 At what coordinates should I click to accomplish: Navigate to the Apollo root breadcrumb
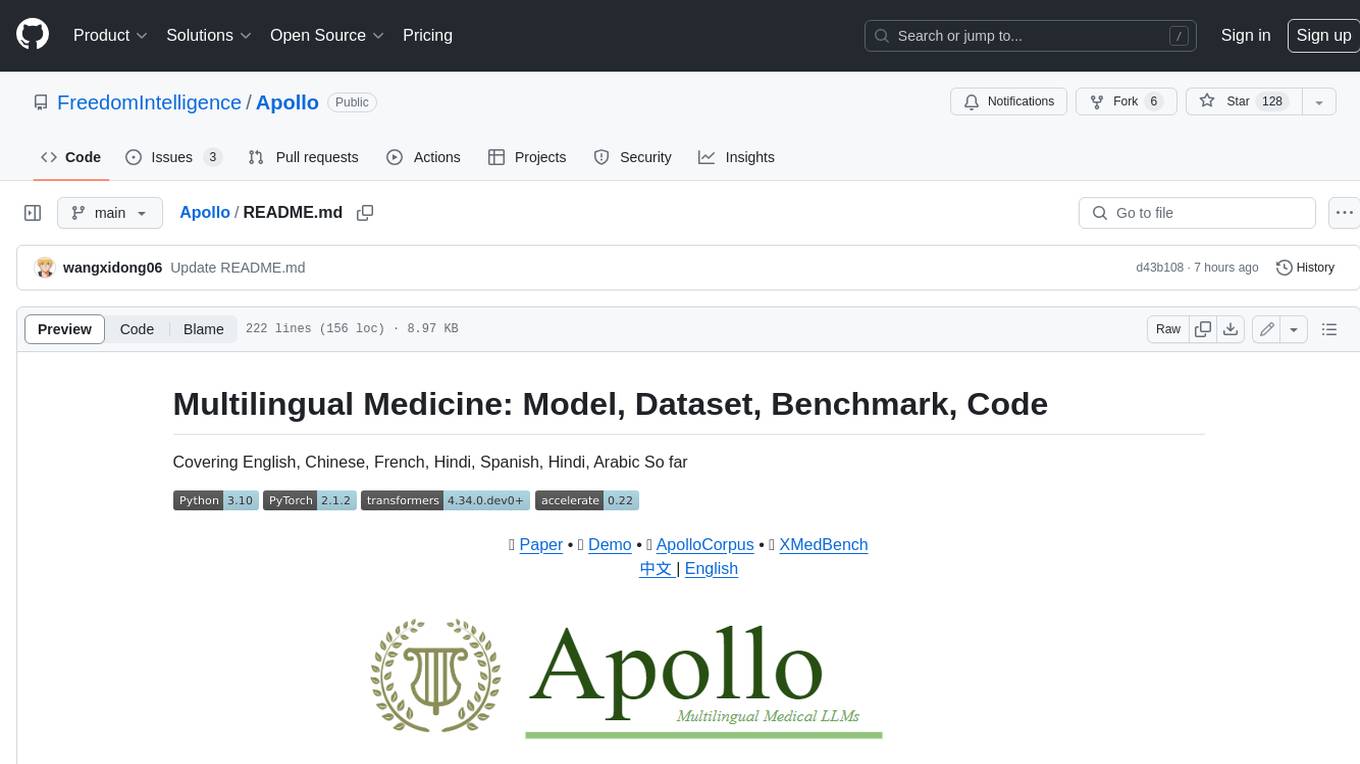[x=205, y=212]
